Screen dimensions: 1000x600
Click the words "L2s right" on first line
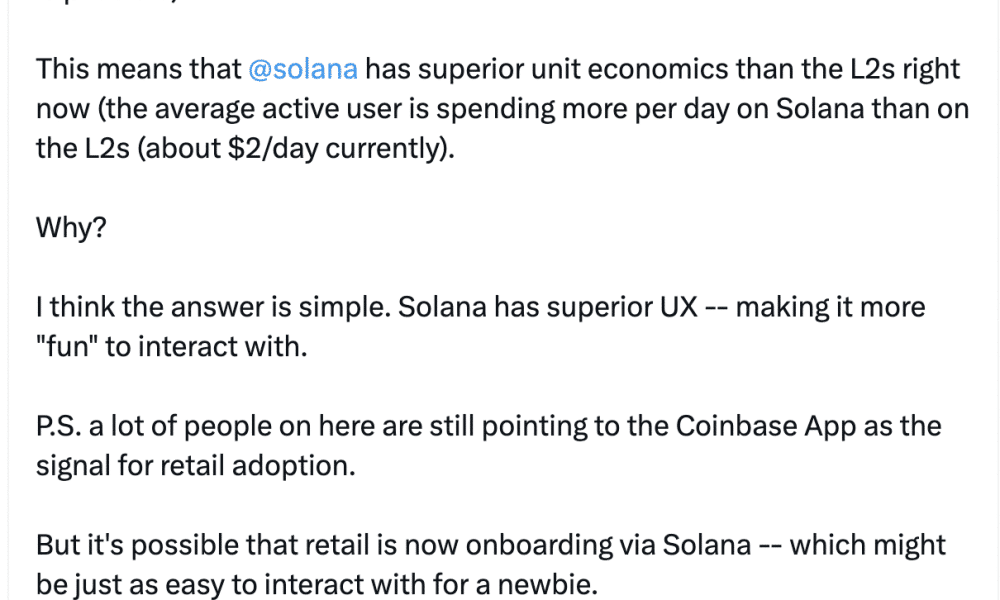[905, 69]
